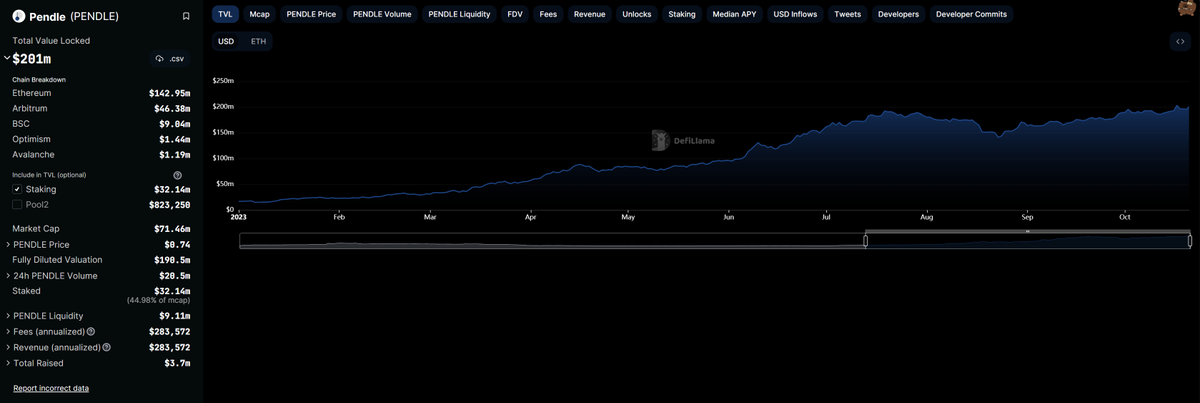Viewport: 1200px width, 403px height.
Task: Expand the Revenue (annualized) row
Action: coord(9,347)
